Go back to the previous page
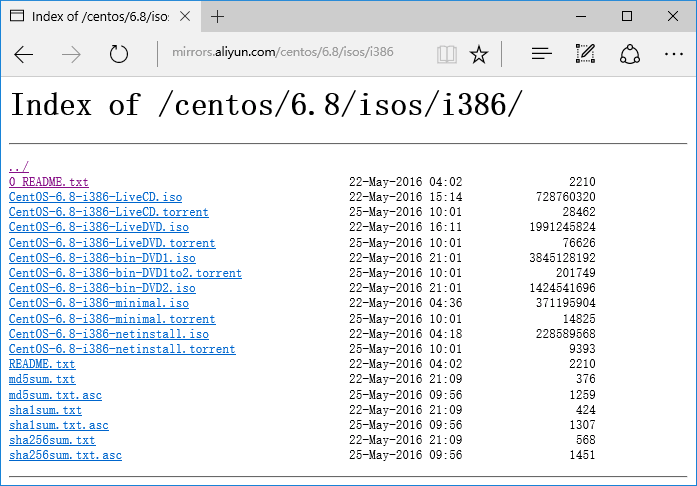 tap(24, 55)
